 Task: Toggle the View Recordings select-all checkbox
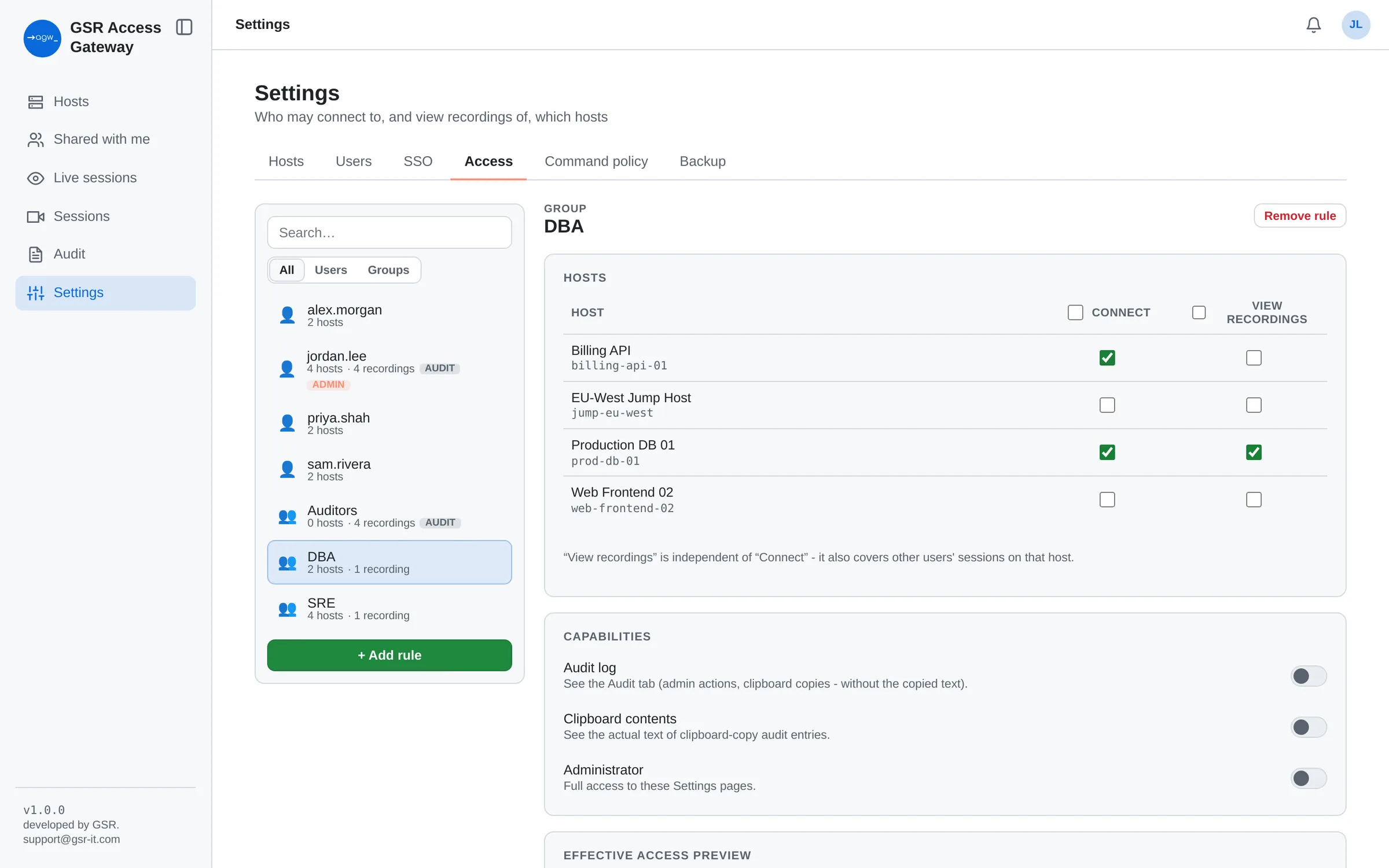click(x=1199, y=312)
